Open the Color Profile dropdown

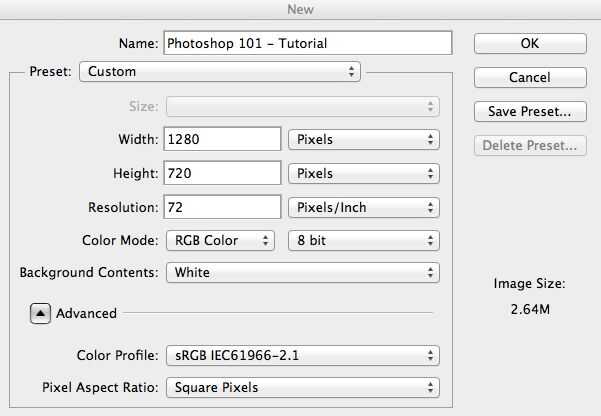[x=303, y=355]
